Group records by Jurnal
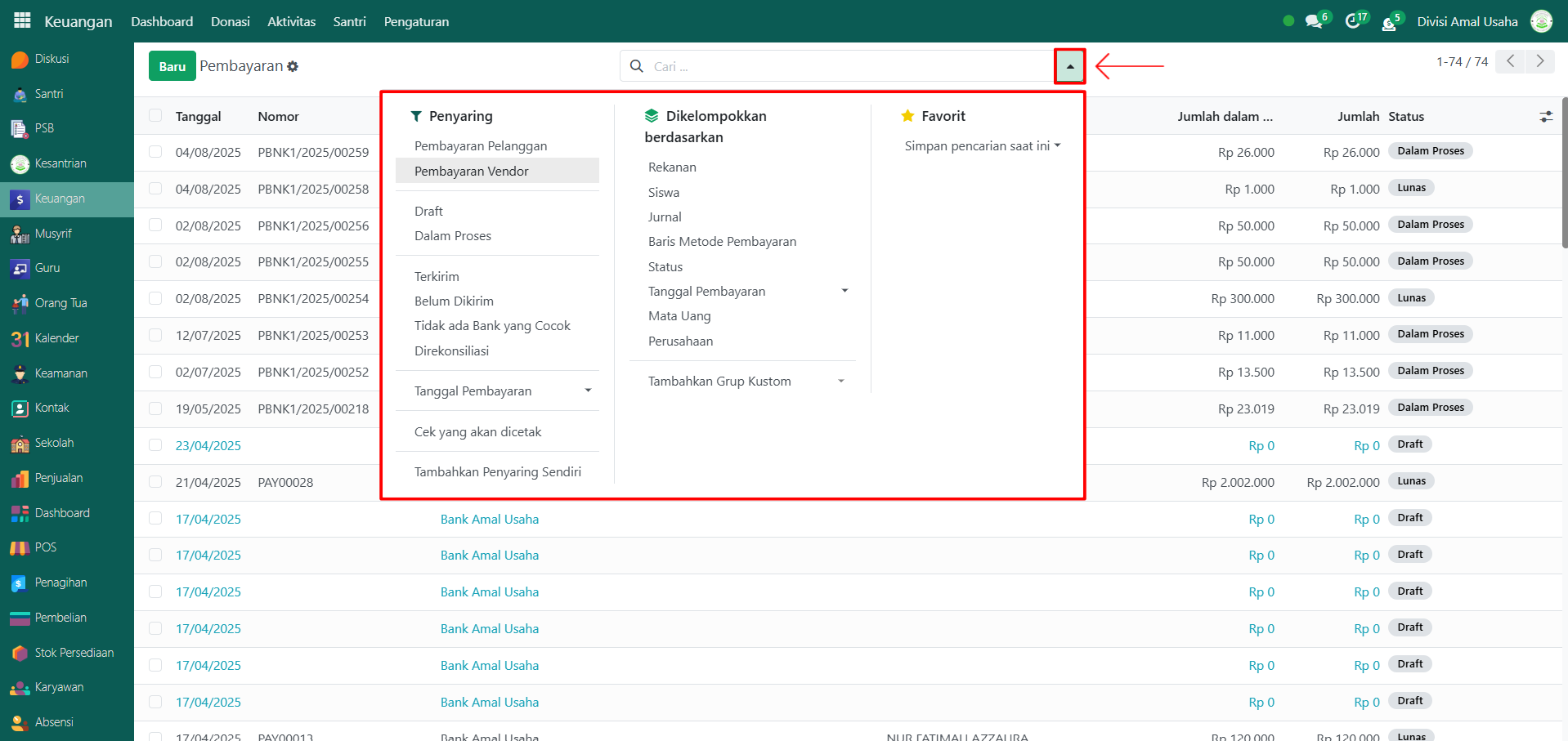 (665, 217)
